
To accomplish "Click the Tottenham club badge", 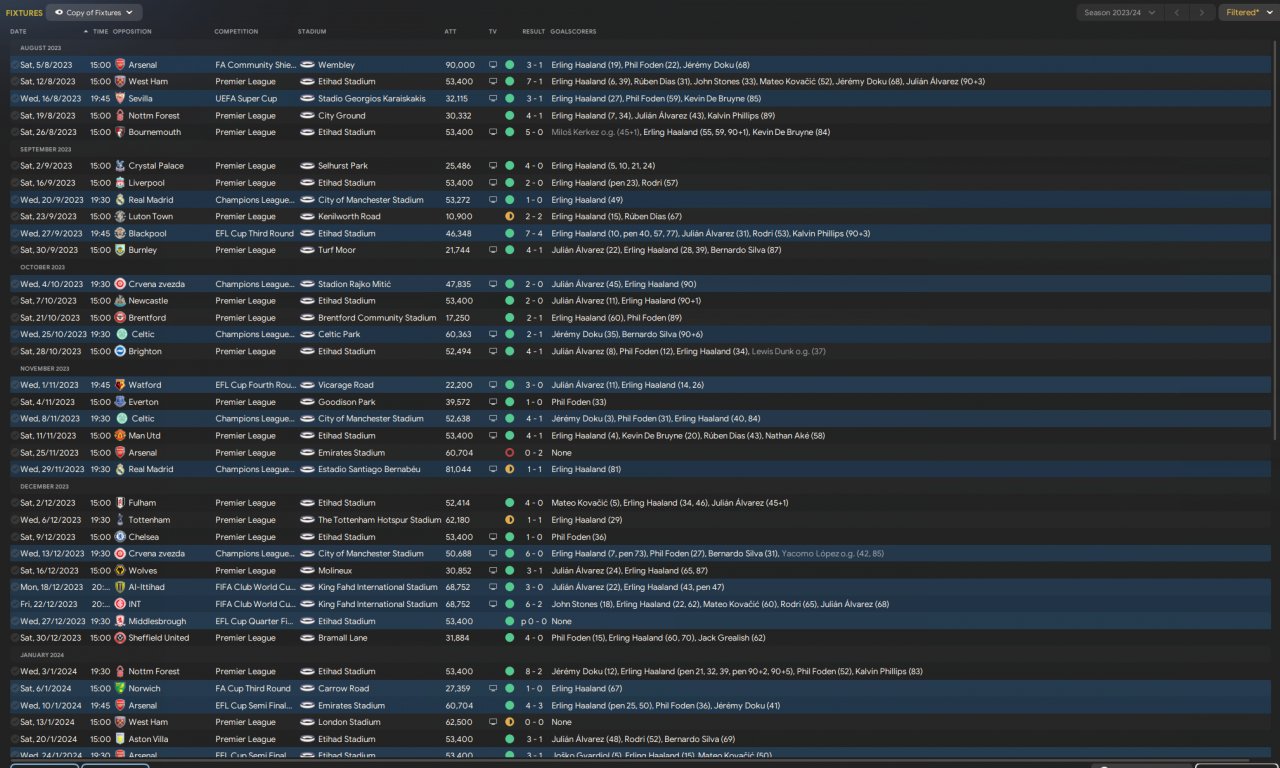I will [120, 520].
